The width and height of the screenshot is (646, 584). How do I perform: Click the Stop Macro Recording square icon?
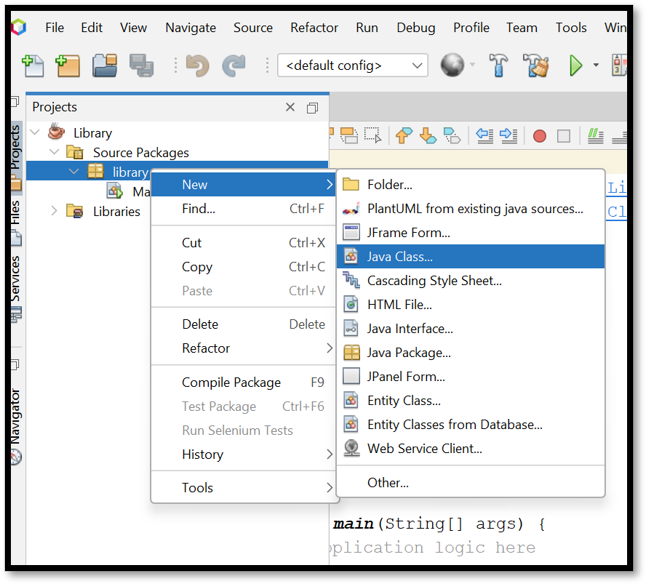pos(563,136)
